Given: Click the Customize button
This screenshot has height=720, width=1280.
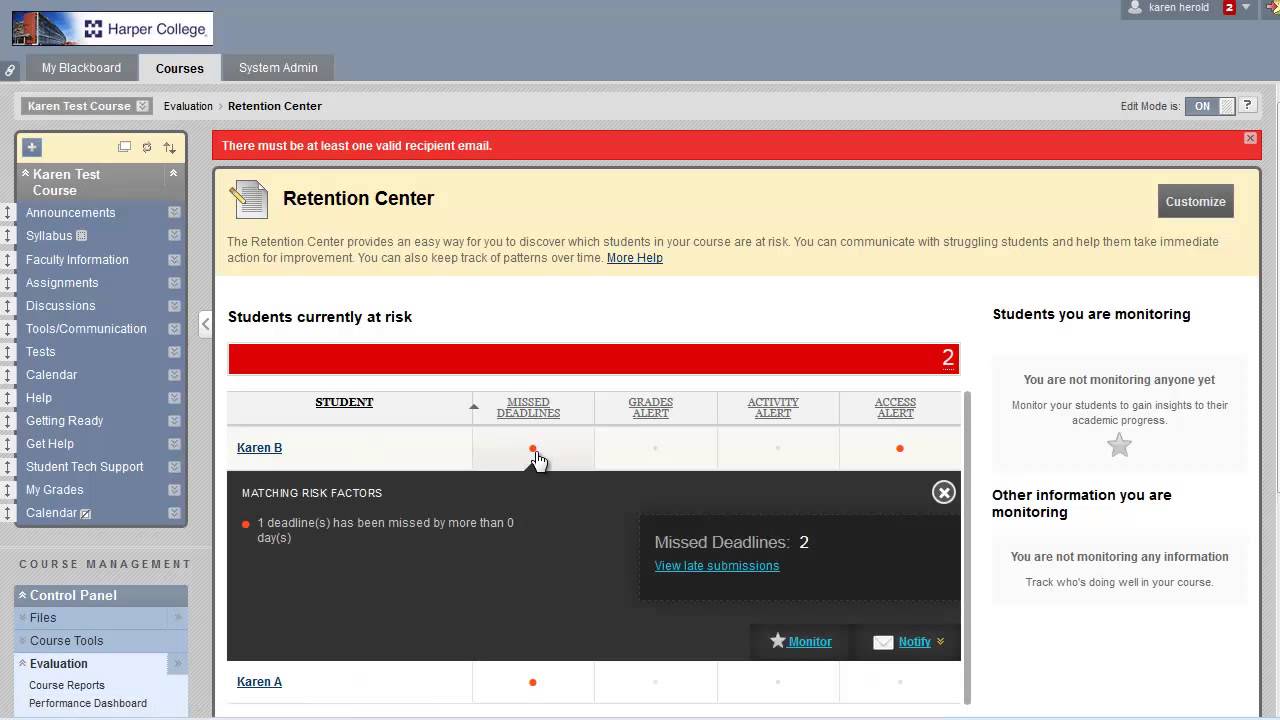Looking at the screenshot, I should pyautogui.click(x=1195, y=201).
